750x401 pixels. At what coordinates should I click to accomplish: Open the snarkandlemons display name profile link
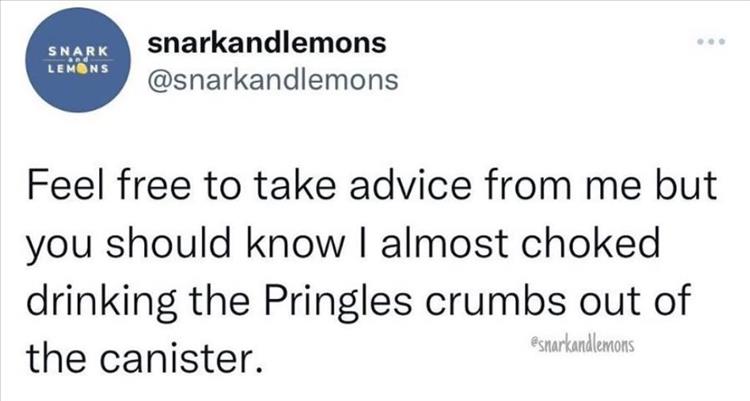(265, 43)
